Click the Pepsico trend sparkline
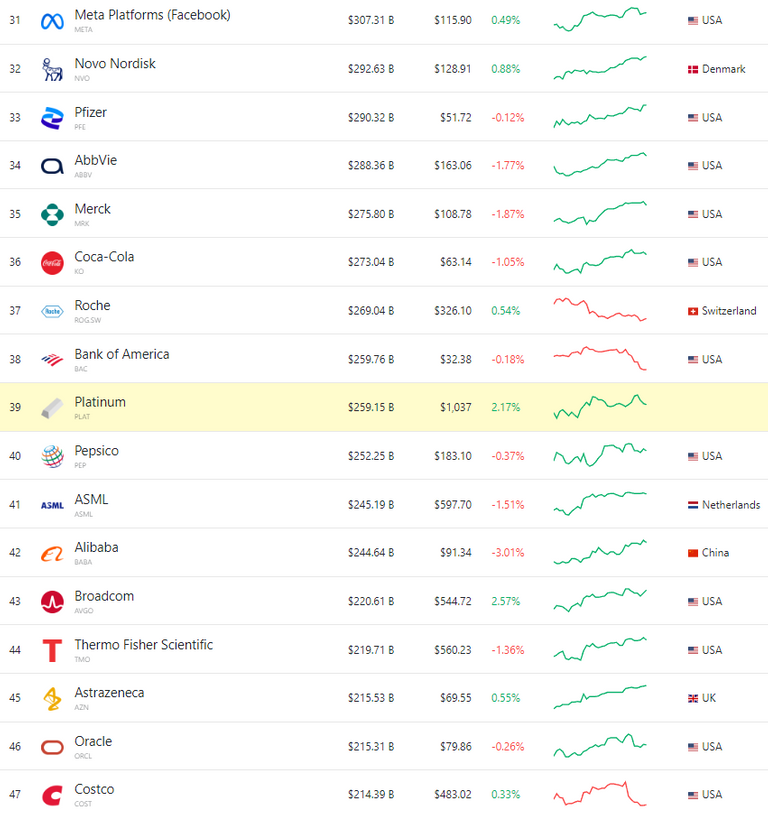Image resolution: width=768 pixels, height=815 pixels. pos(600,455)
